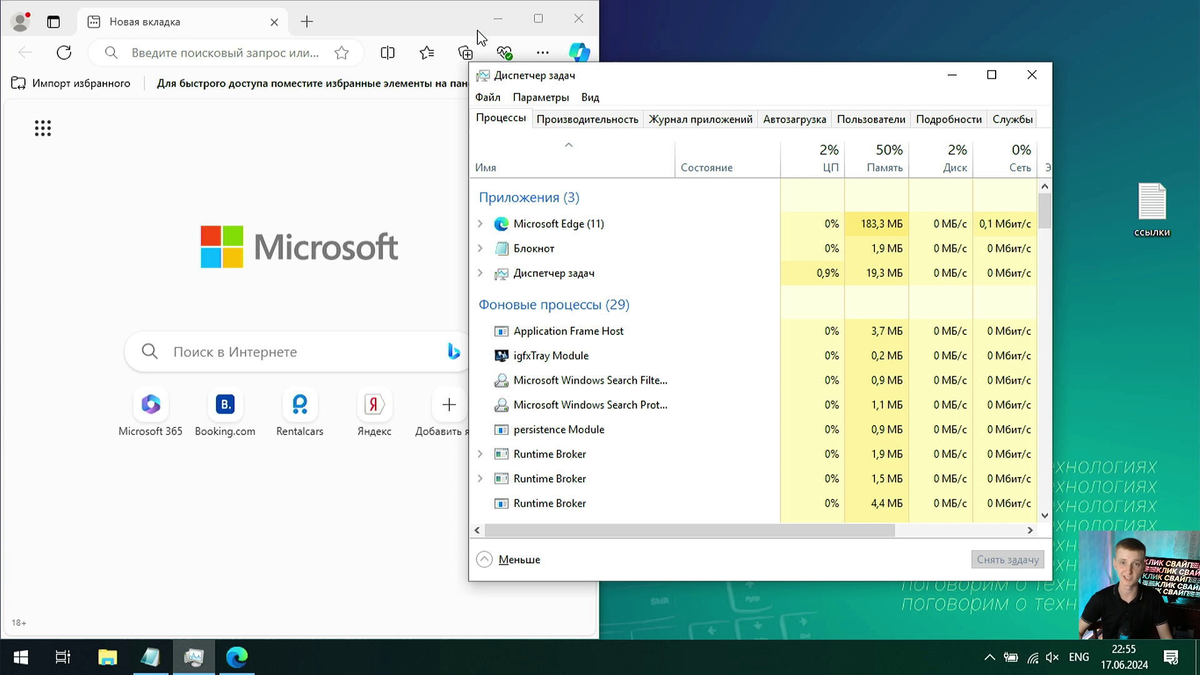Screen dimensions: 1200x675
Task: Click the ENG language indicator
Action: tap(1079, 657)
